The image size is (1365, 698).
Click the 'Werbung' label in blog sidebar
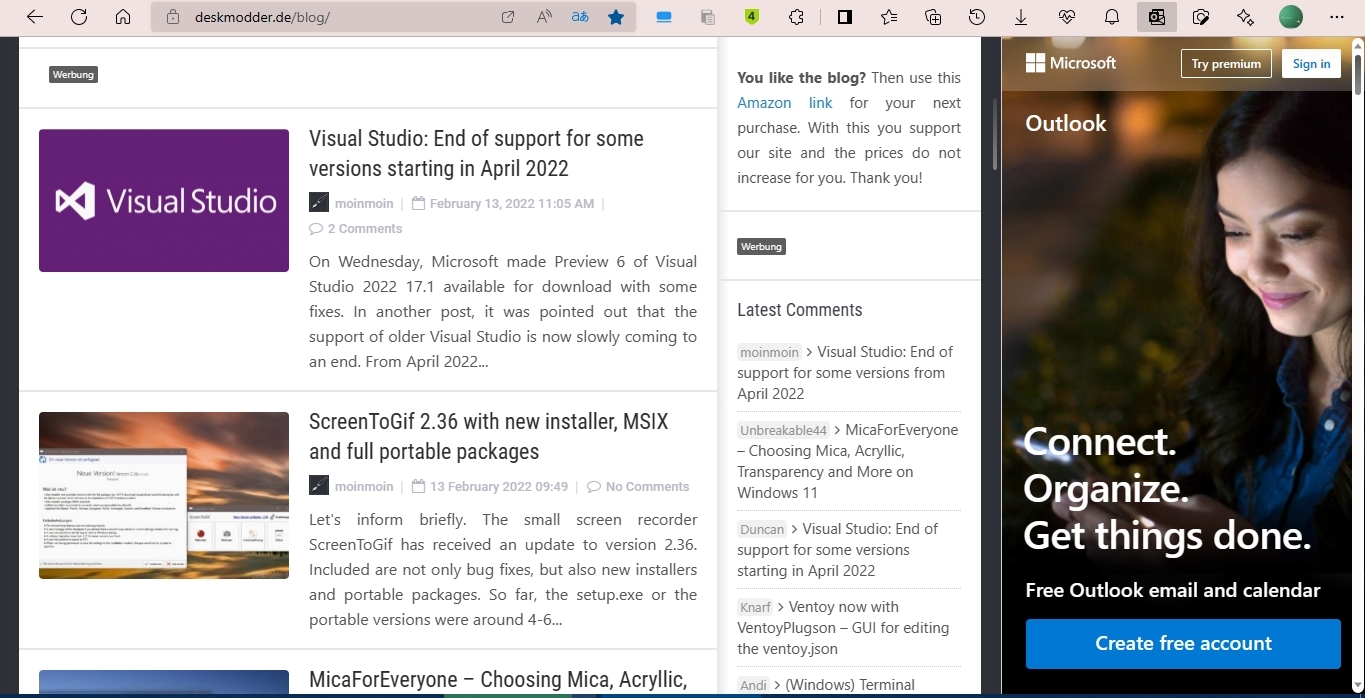click(x=761, y=246)
